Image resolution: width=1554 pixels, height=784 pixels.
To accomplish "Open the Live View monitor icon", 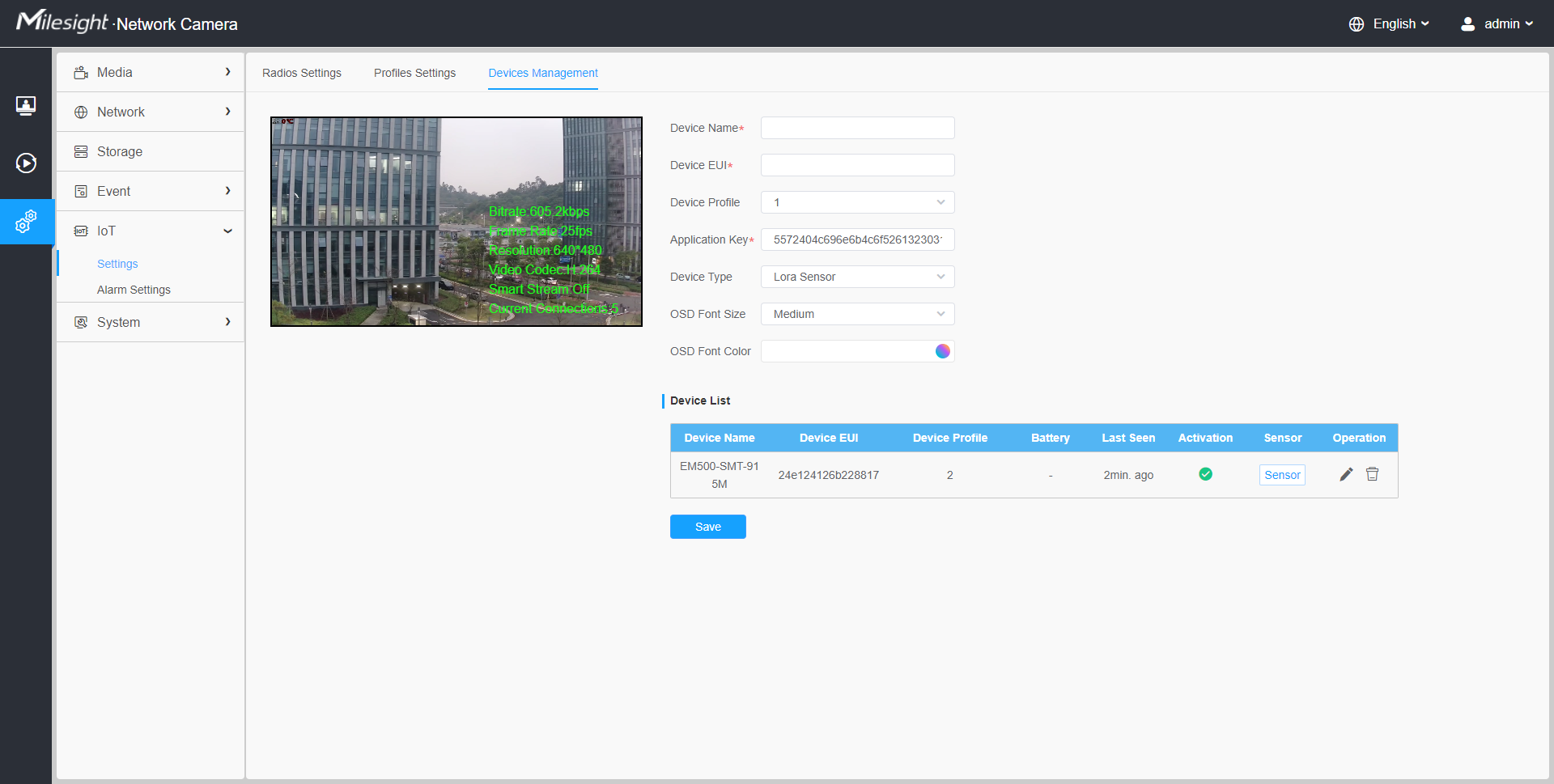I will (x=26, y=105).
